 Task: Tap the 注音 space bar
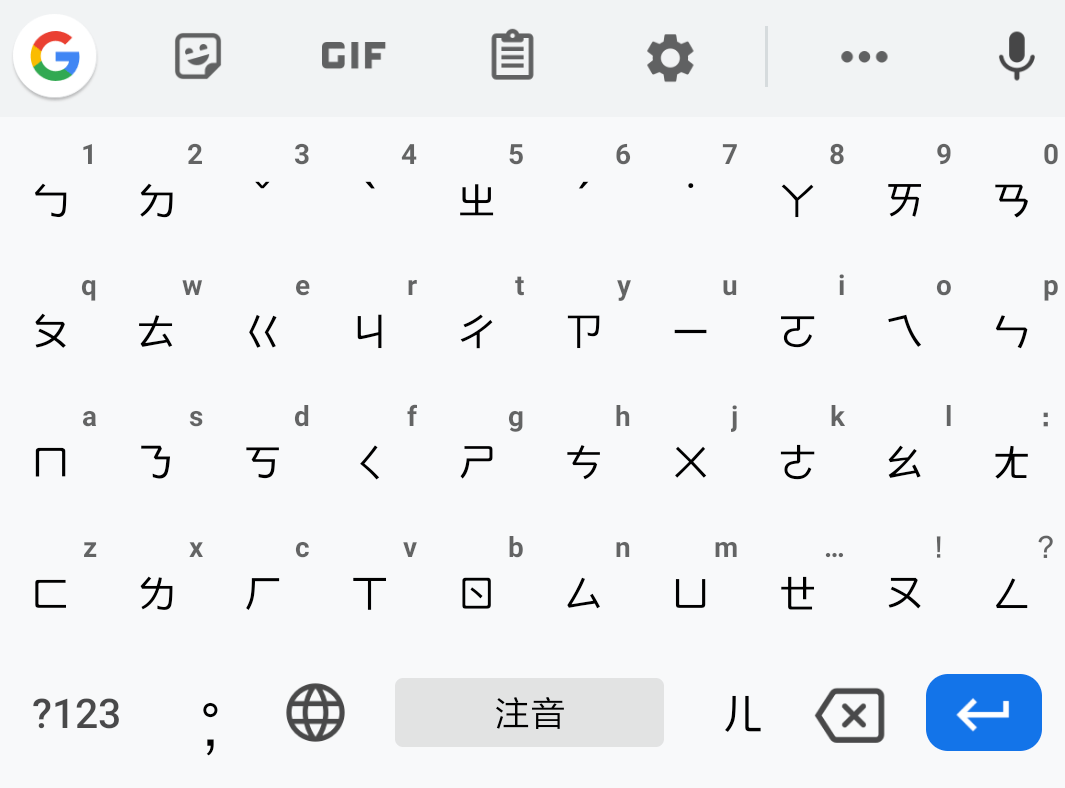pyautogui.click(x=529, y=713)
